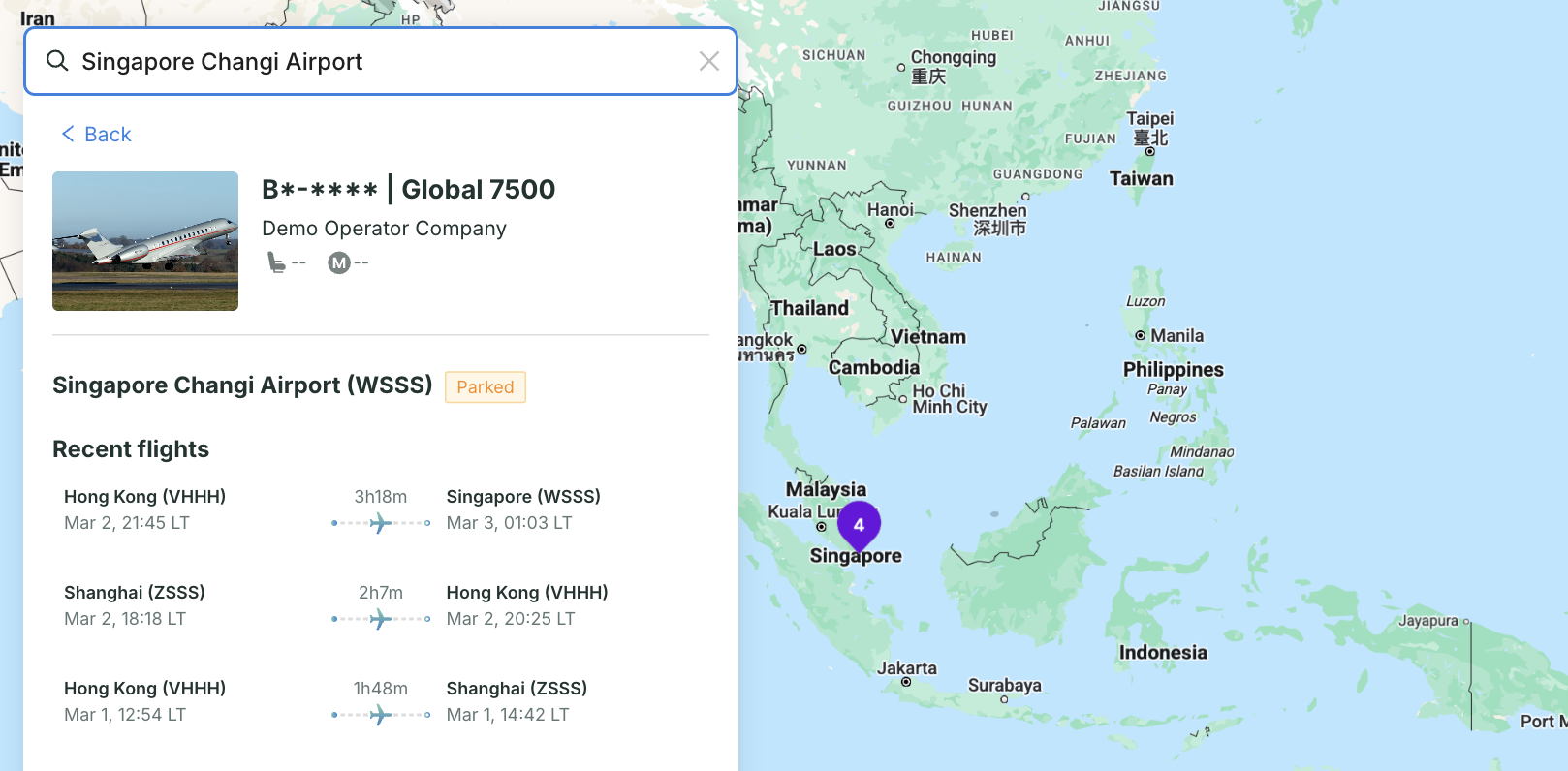Click the Vietnam country label
Viewport: 1568px width, 771px height.
coord(928,337)
